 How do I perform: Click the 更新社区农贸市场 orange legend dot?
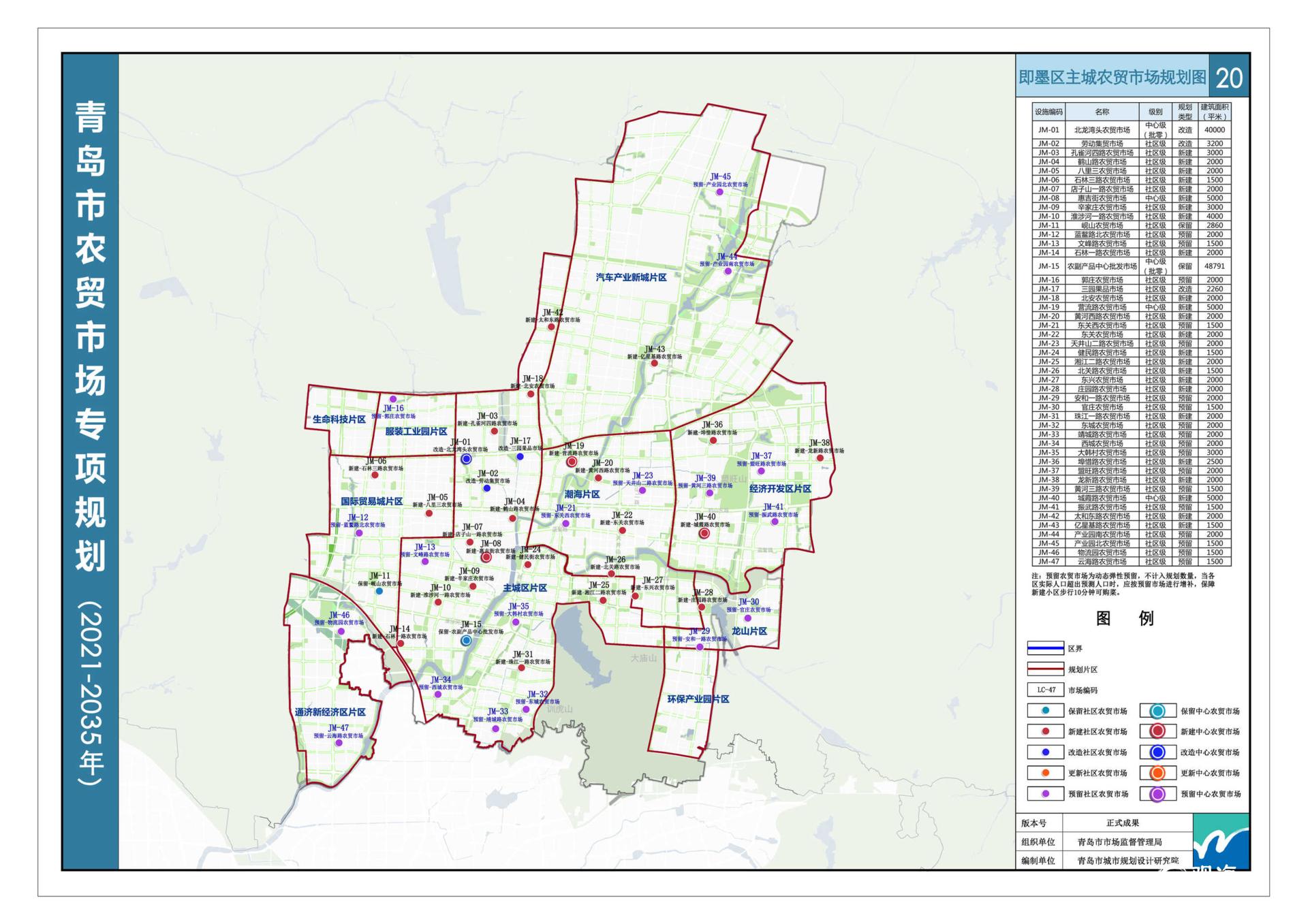pos(1045,773)
